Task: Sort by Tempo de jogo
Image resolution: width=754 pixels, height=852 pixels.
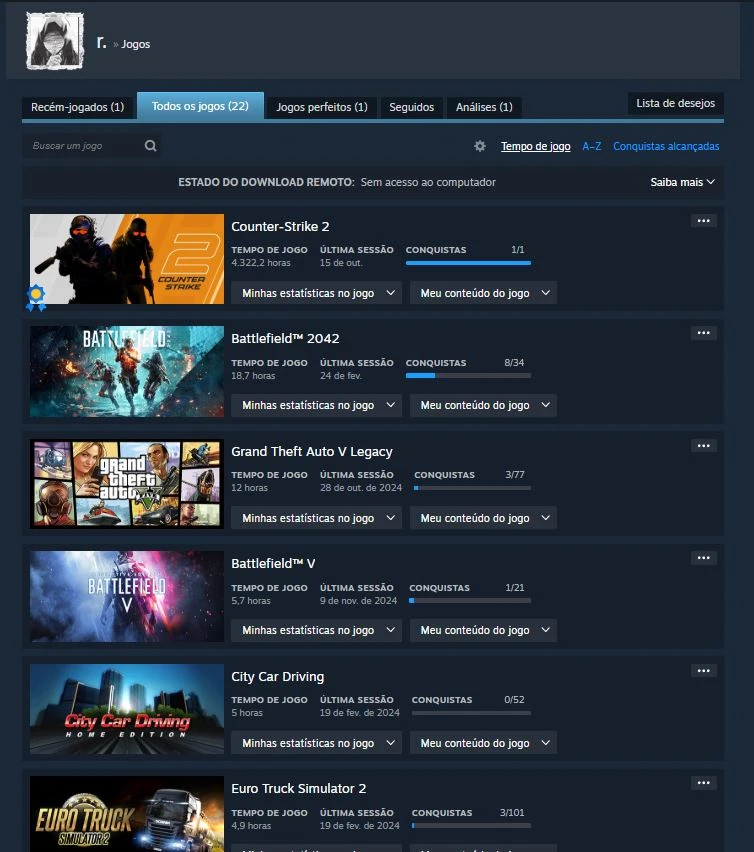Action: [536, 146]
